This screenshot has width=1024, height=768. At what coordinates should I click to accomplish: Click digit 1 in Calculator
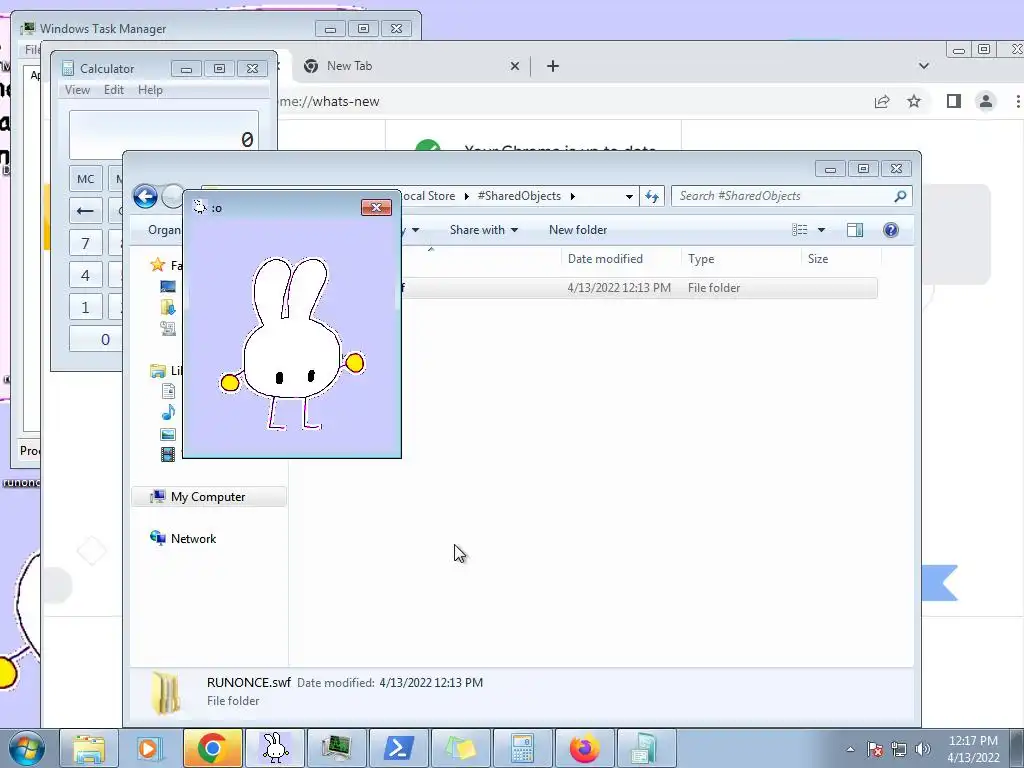click(x=86, y=307)
